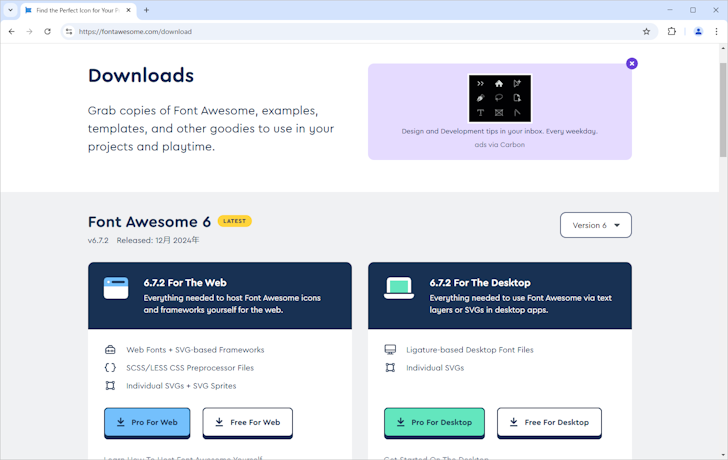Image resolution: width=728 pixels, height=460 pixels.
Task: Click the ads via Carbon link
Action: [x=500, y=145]
